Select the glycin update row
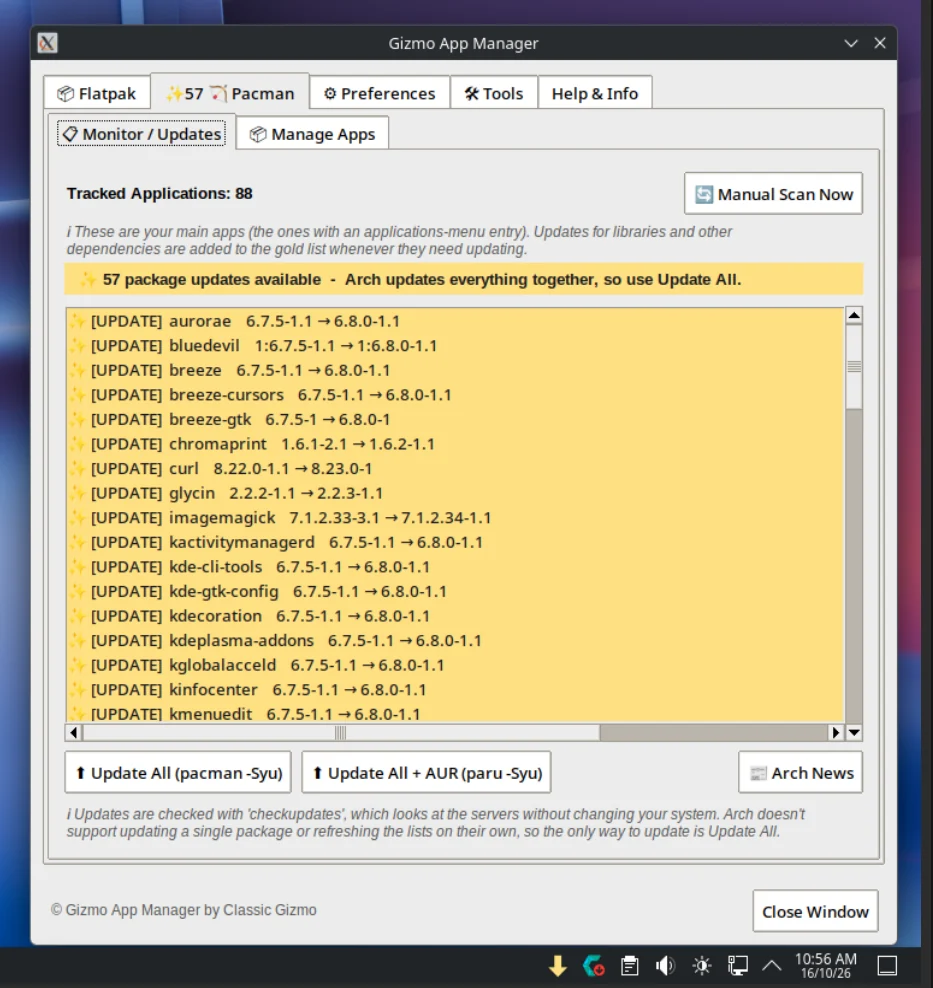This screenshot has width=933, height=988. click(455, 493)
